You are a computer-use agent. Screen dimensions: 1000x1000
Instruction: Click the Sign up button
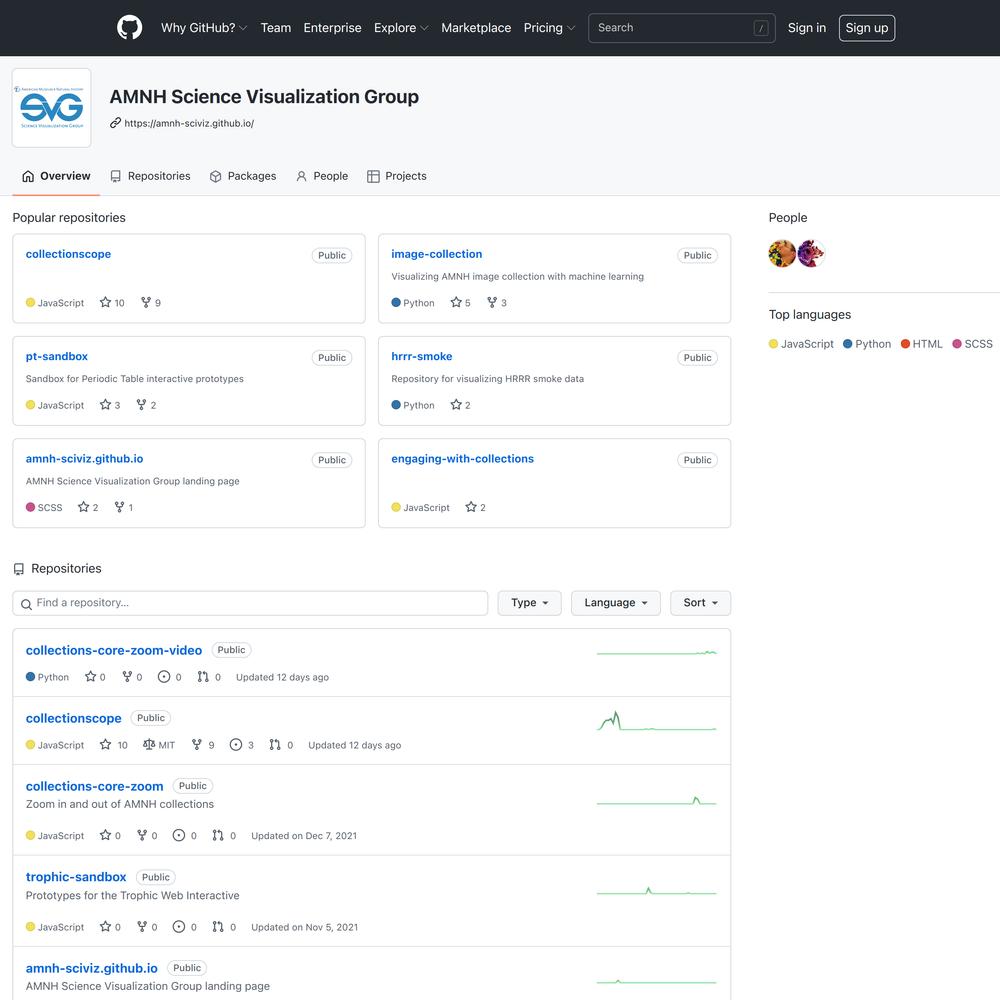(x=867, y=28)
